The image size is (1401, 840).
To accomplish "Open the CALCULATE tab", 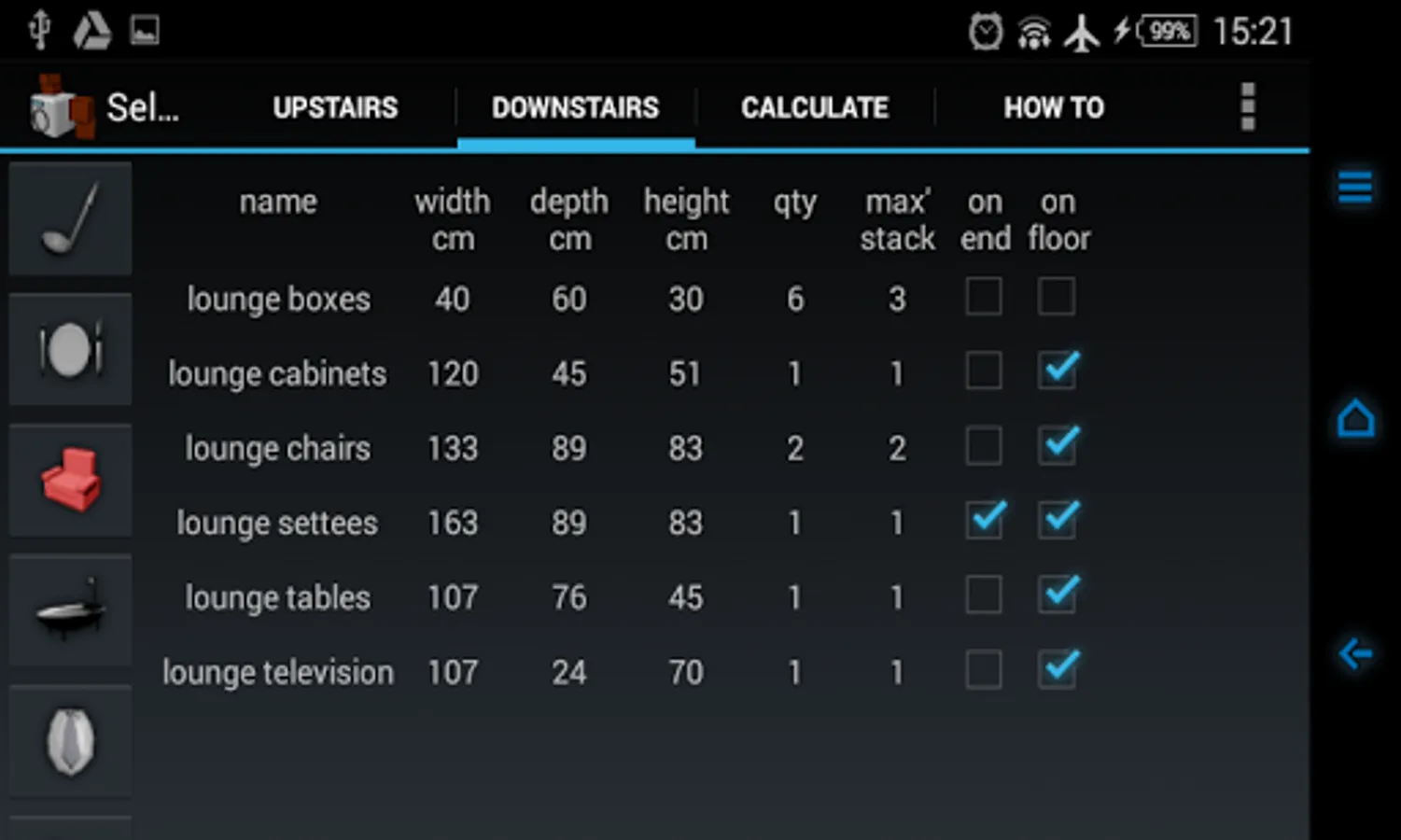I will [815, 108].
